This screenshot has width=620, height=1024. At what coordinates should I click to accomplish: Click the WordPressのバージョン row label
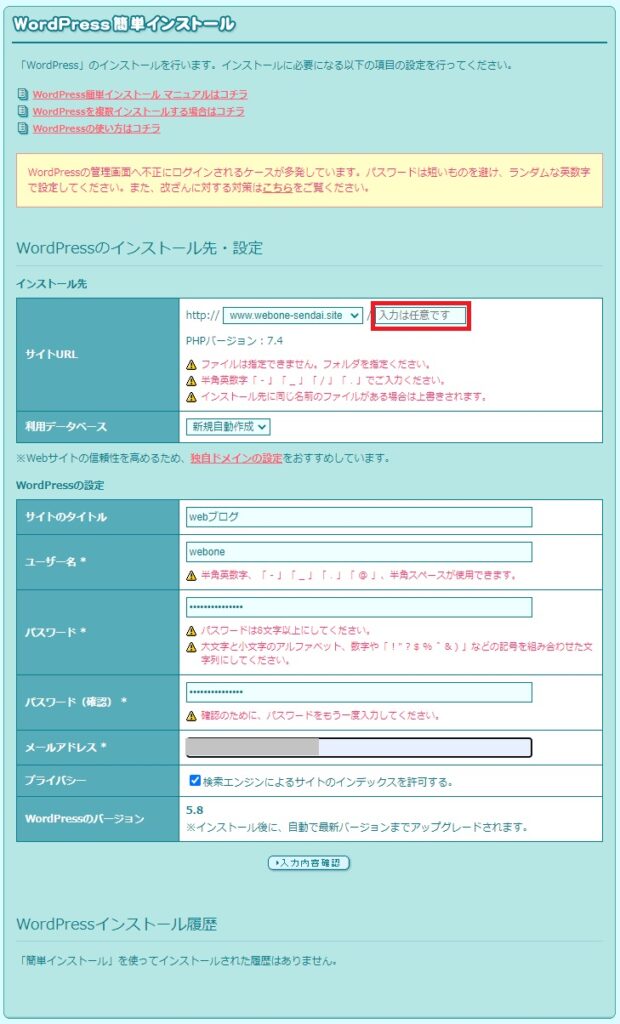tap(84, 818)
